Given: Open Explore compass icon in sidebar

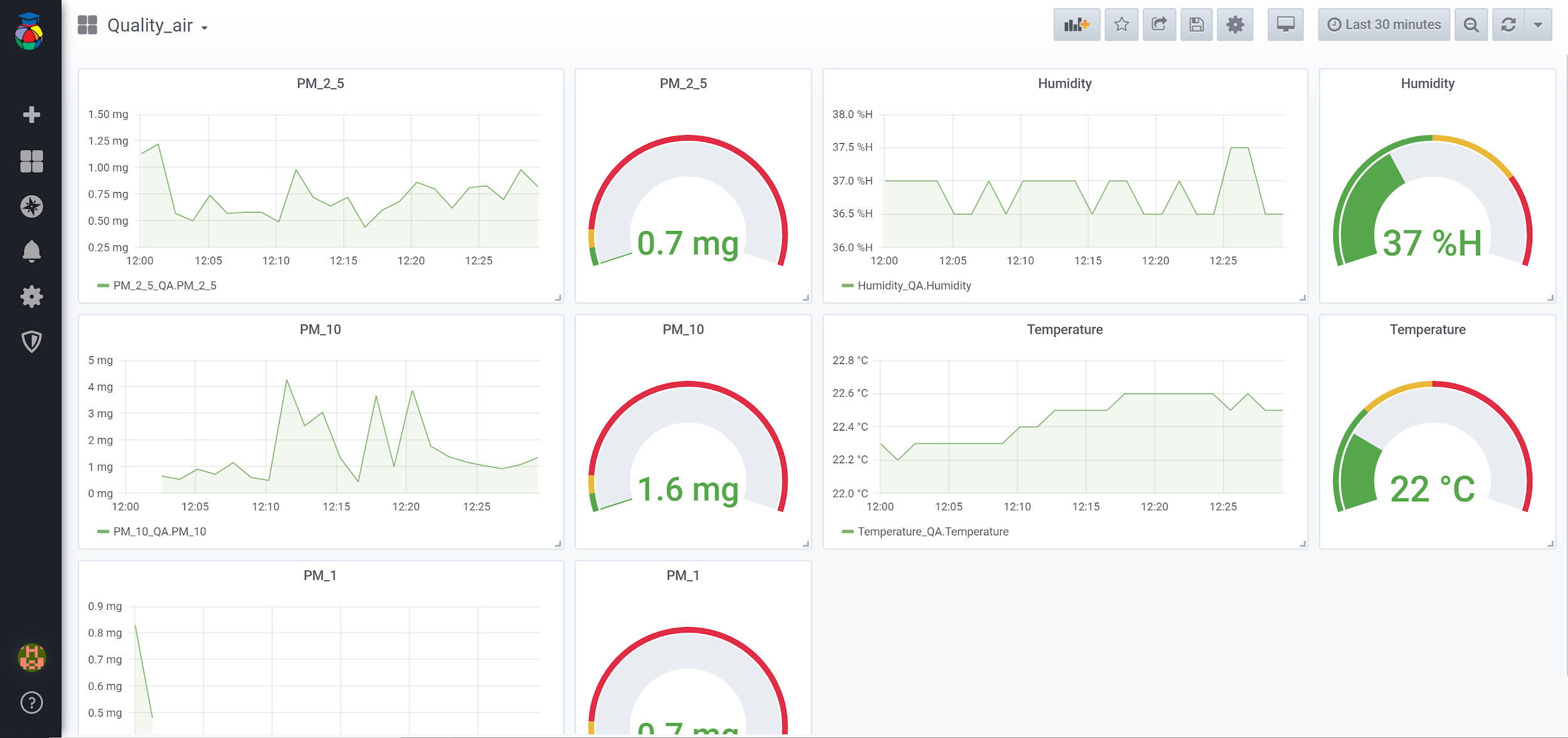Looking at the screenshot, I should (31, 206).
